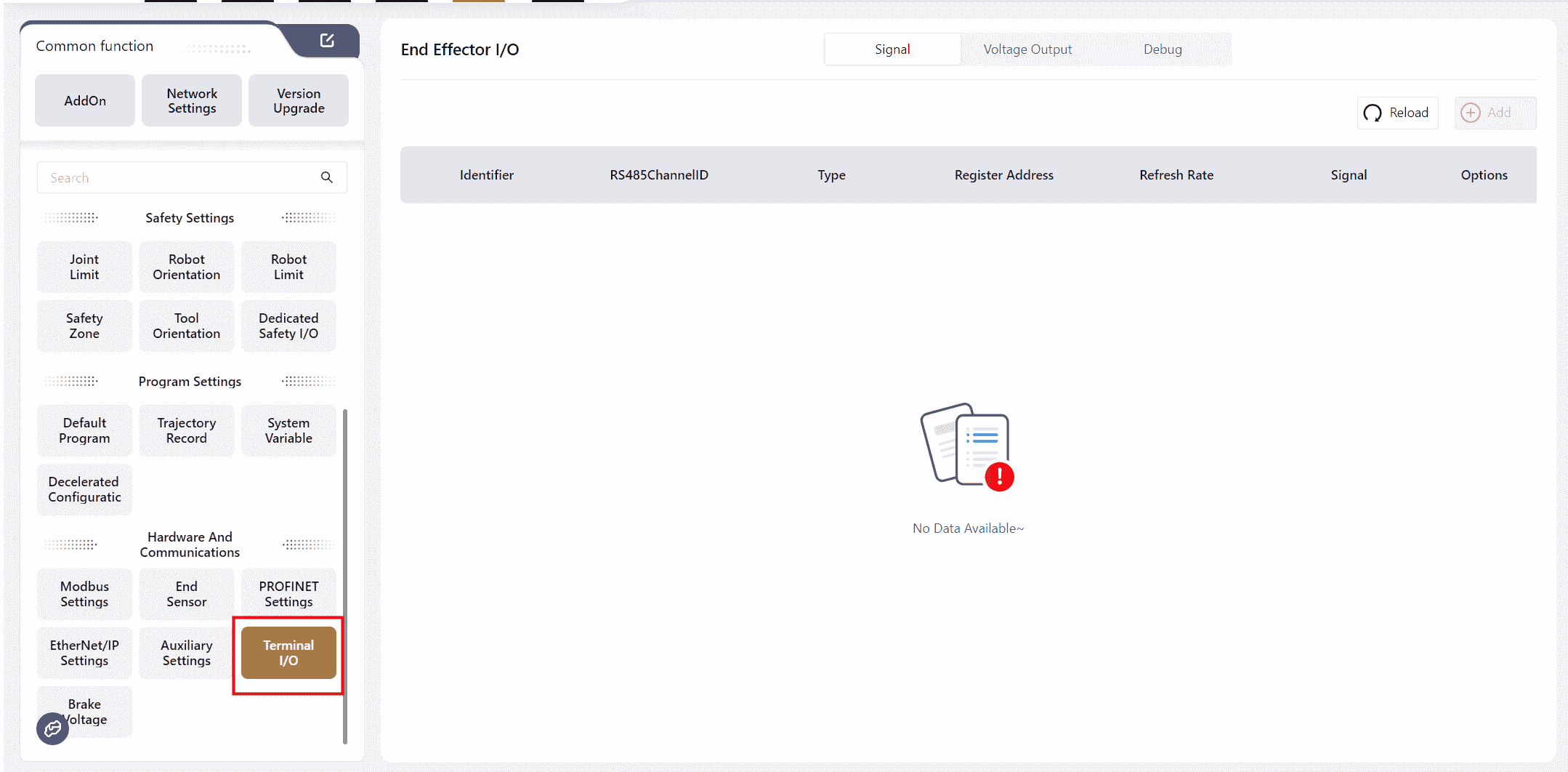Screen dimensions: 1568x772
Task: Click the Reload circular arrow icon
Action: 1373,113
